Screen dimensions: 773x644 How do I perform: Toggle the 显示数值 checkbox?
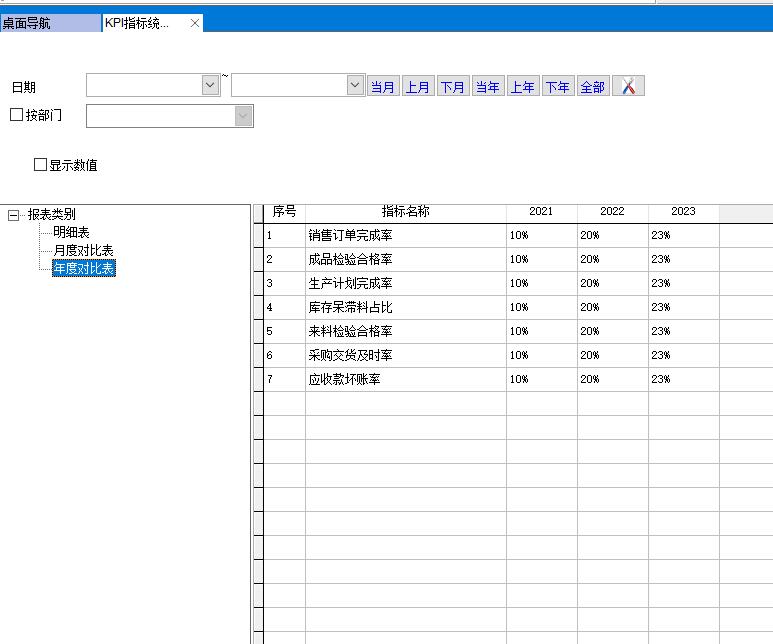(x=41, y=165)
